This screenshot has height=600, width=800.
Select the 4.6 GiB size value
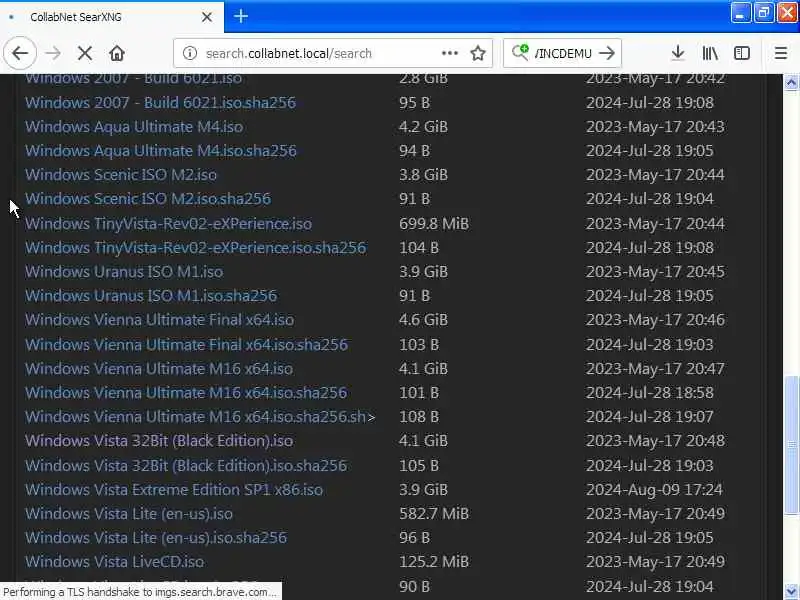423,319
